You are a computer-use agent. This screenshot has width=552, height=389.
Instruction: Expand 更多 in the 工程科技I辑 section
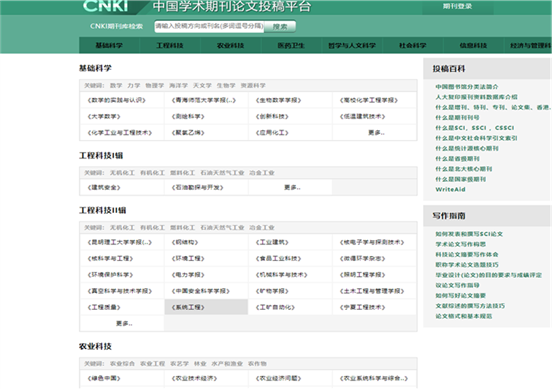pyautogui.click(x=292, y=188)
